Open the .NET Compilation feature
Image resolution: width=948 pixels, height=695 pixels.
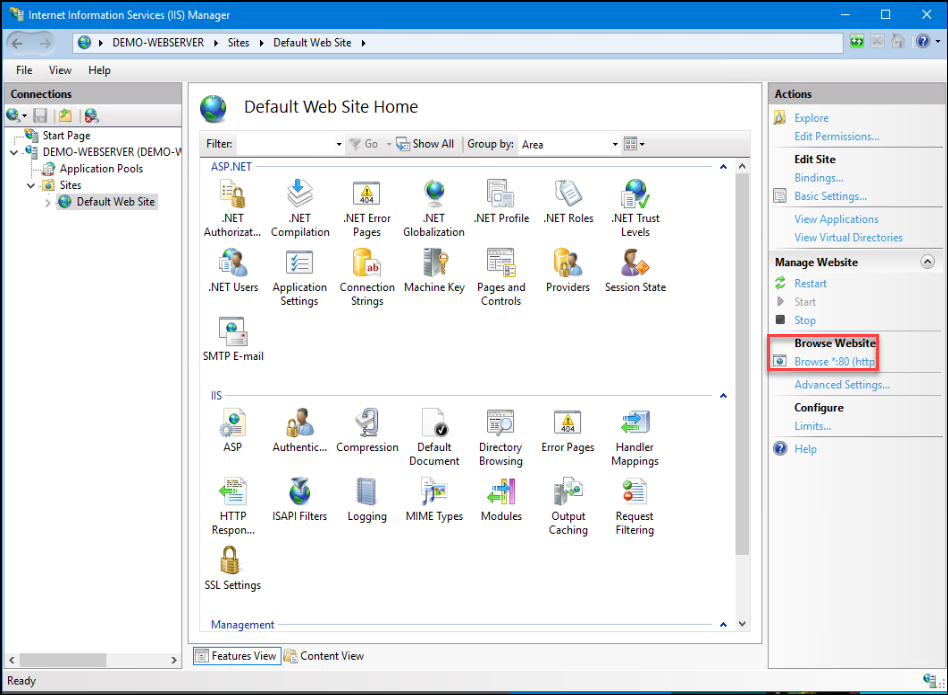pos(300,208)
